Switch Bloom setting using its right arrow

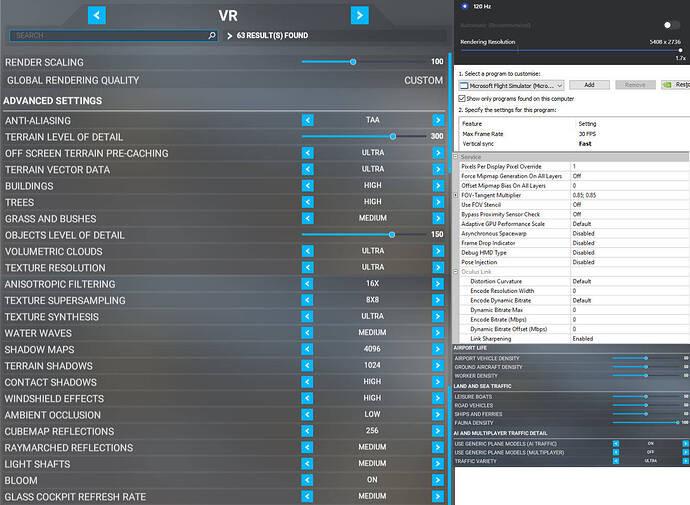click(x=438, y=480)
